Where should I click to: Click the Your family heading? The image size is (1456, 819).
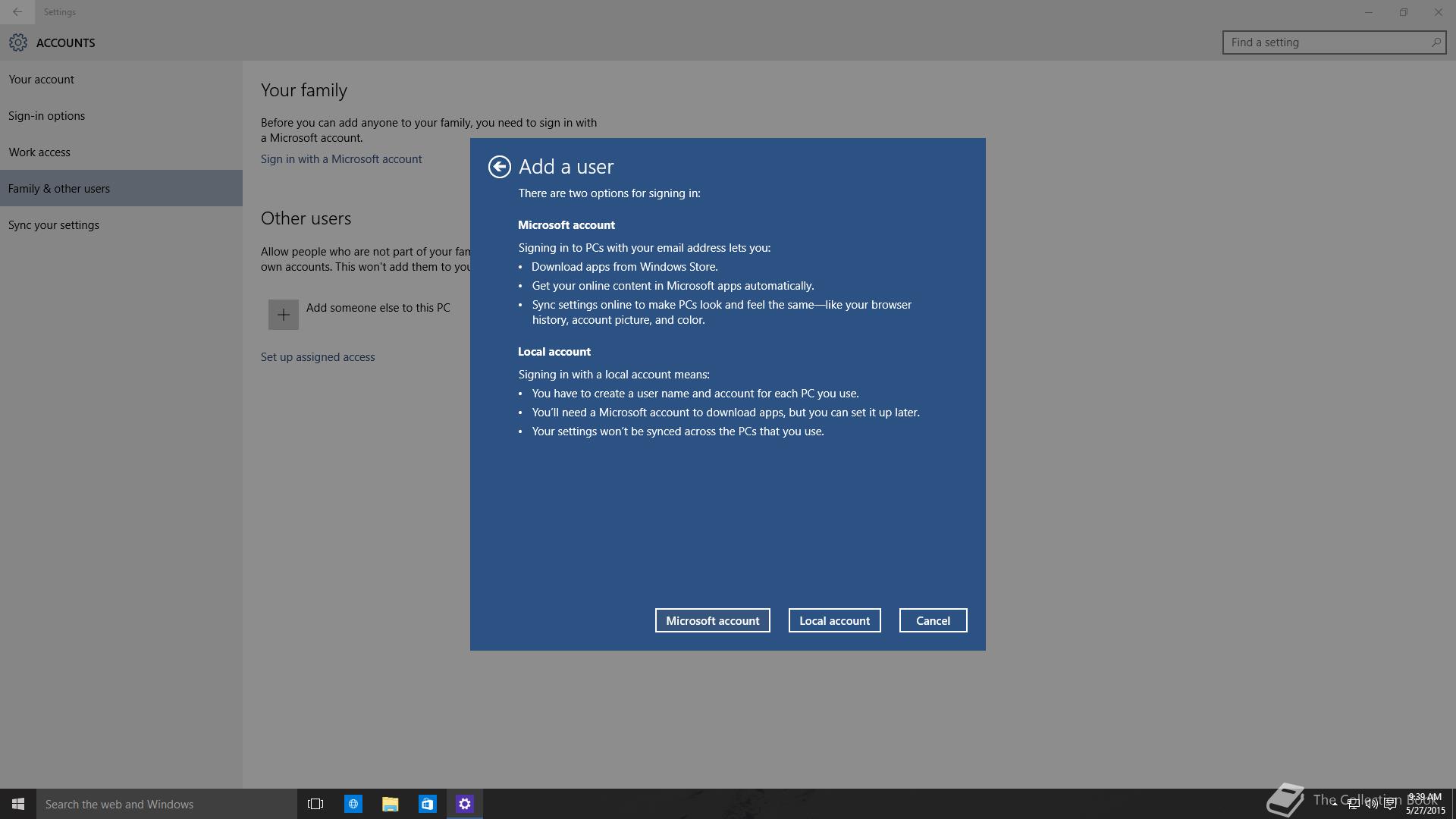pyautogui.click(x=304, y=90)
